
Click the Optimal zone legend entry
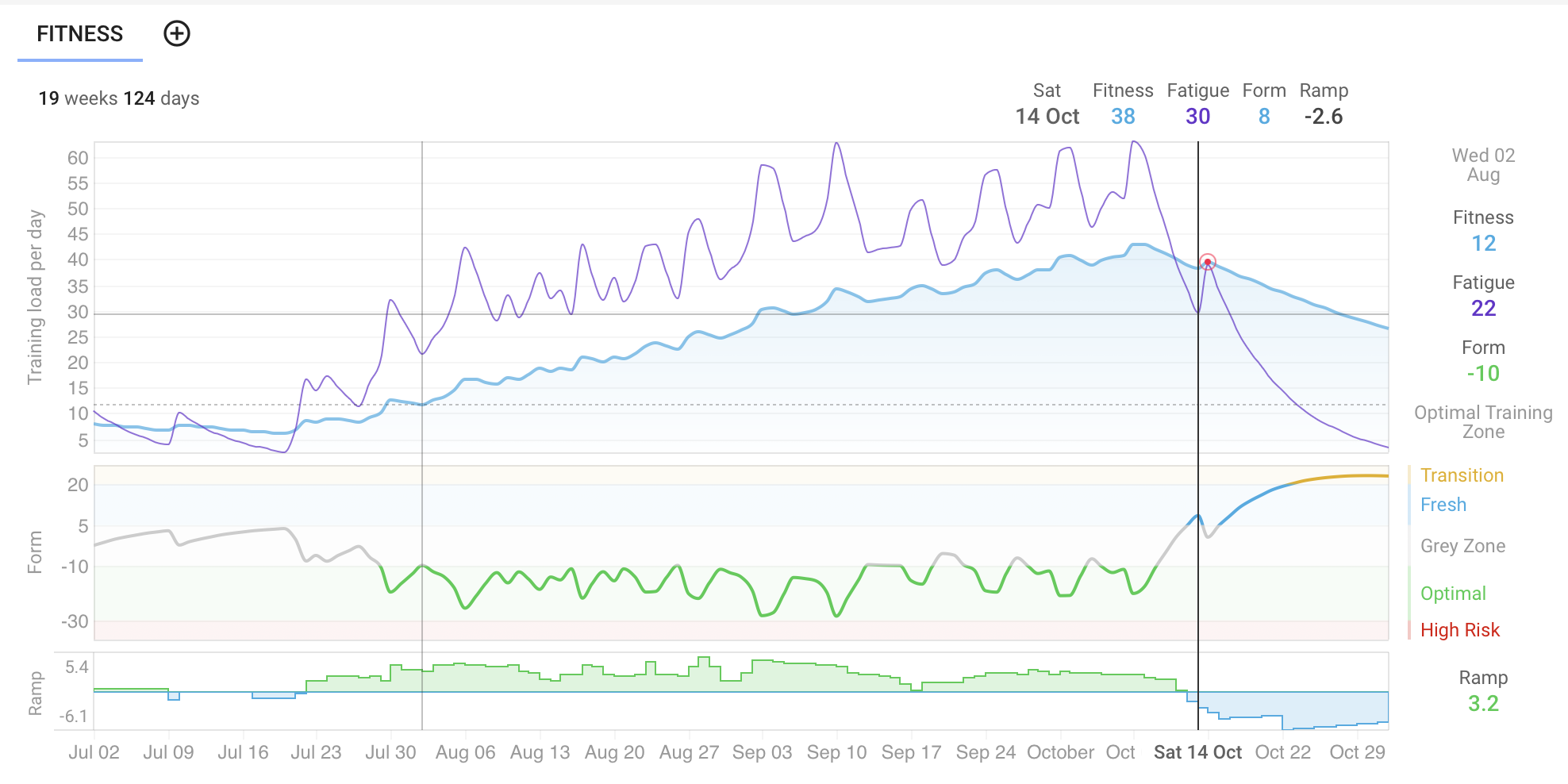(x=1453, y=594)
